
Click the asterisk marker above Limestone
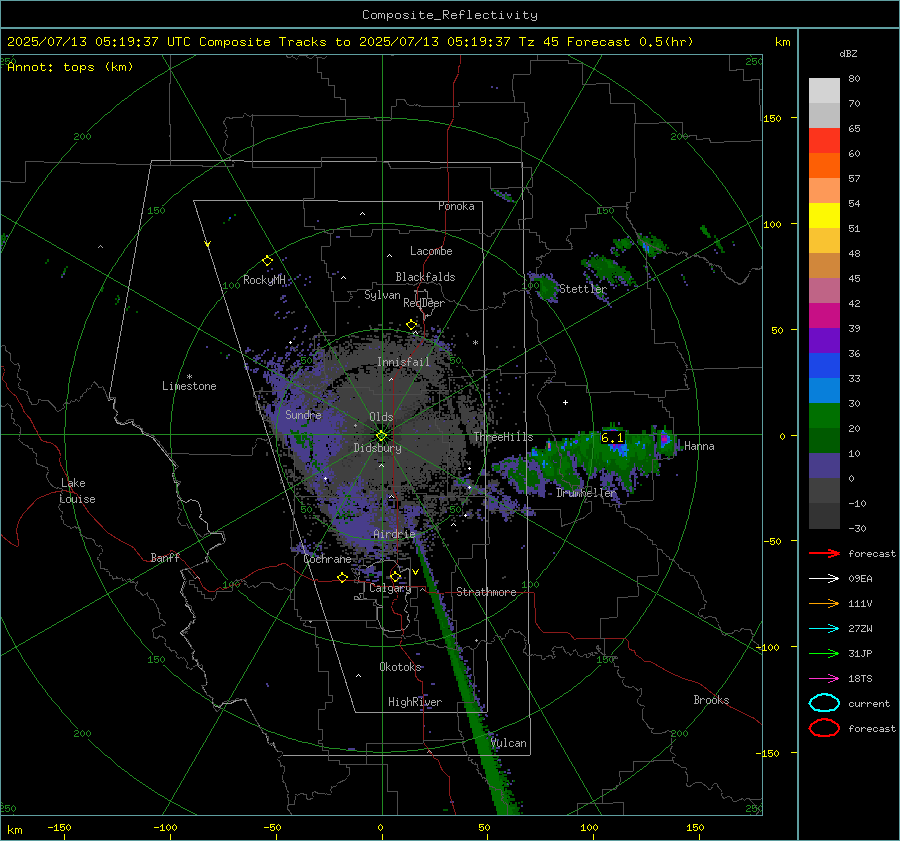tap(189, 377)
